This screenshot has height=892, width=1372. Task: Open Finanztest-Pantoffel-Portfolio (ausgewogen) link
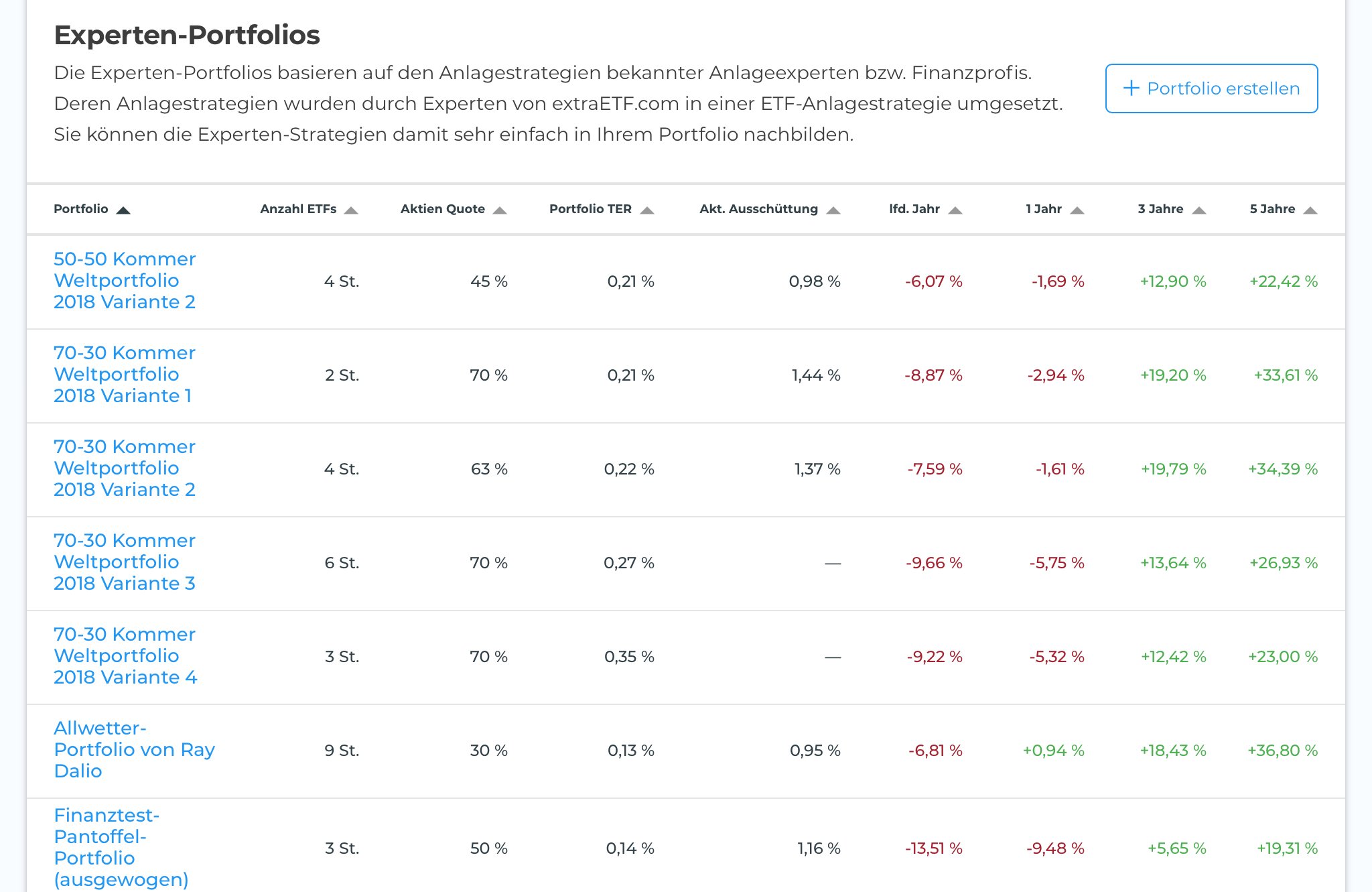click(x=121, y=848)
